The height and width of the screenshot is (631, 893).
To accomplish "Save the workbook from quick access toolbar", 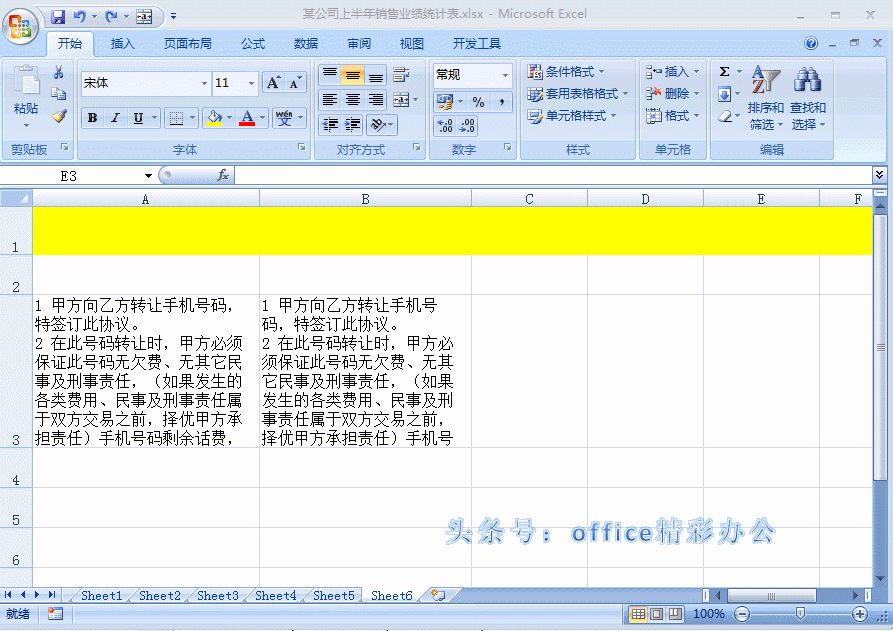I will point(58,17).
